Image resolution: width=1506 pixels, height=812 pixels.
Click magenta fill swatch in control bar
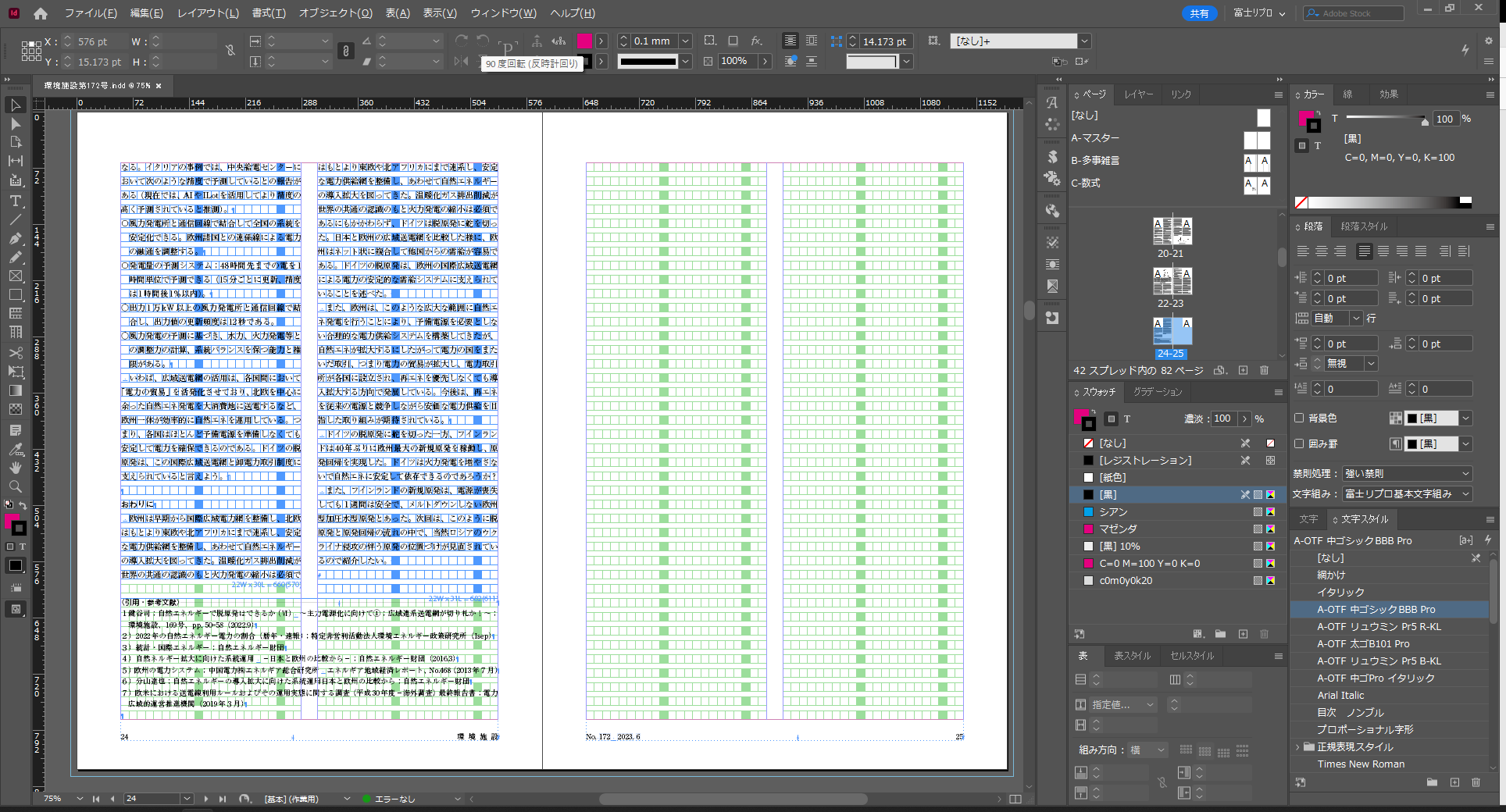click(x=584, y=41)
